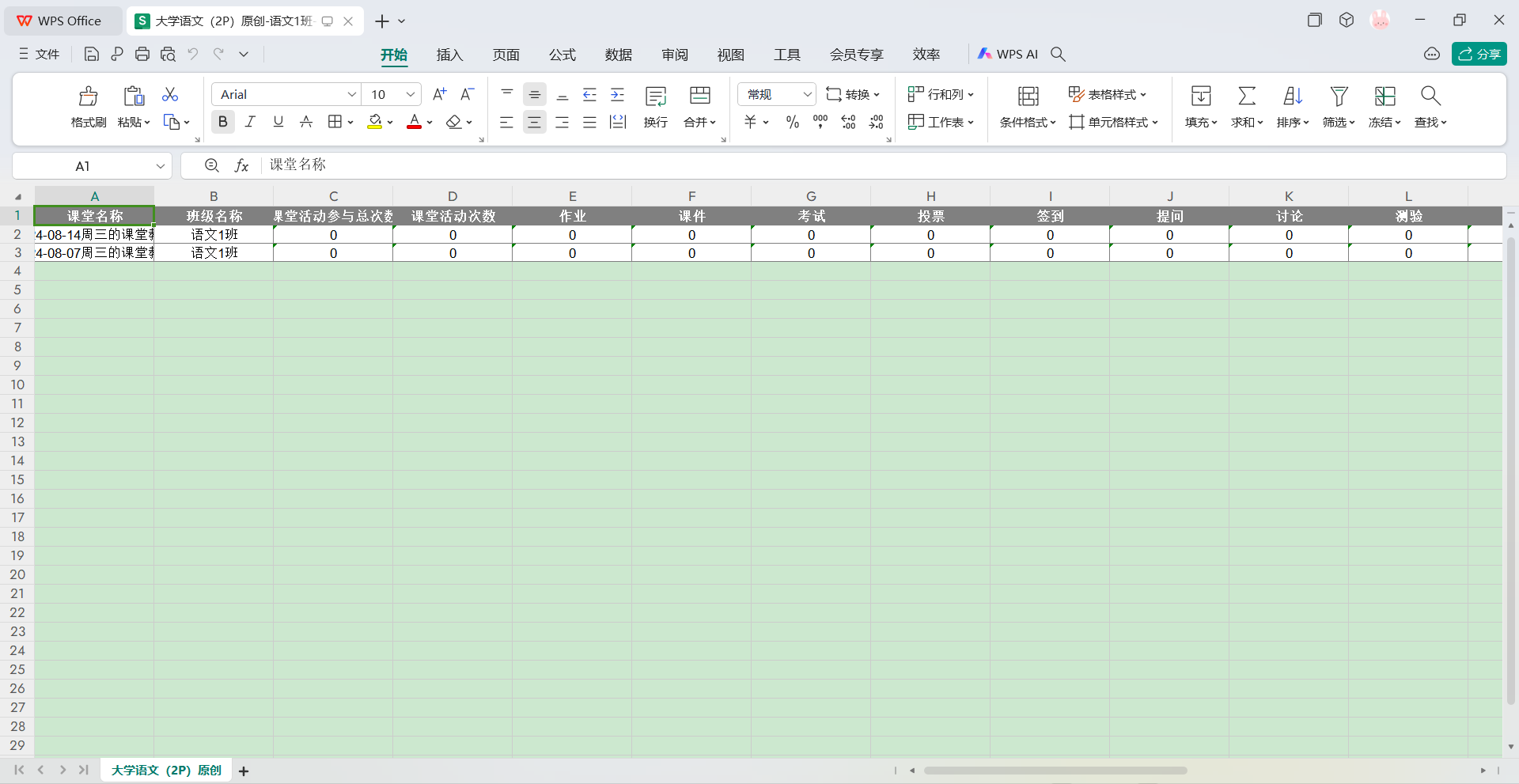Toggle Bold formatting
The image size is (1519, 784).
click(222, 122)
